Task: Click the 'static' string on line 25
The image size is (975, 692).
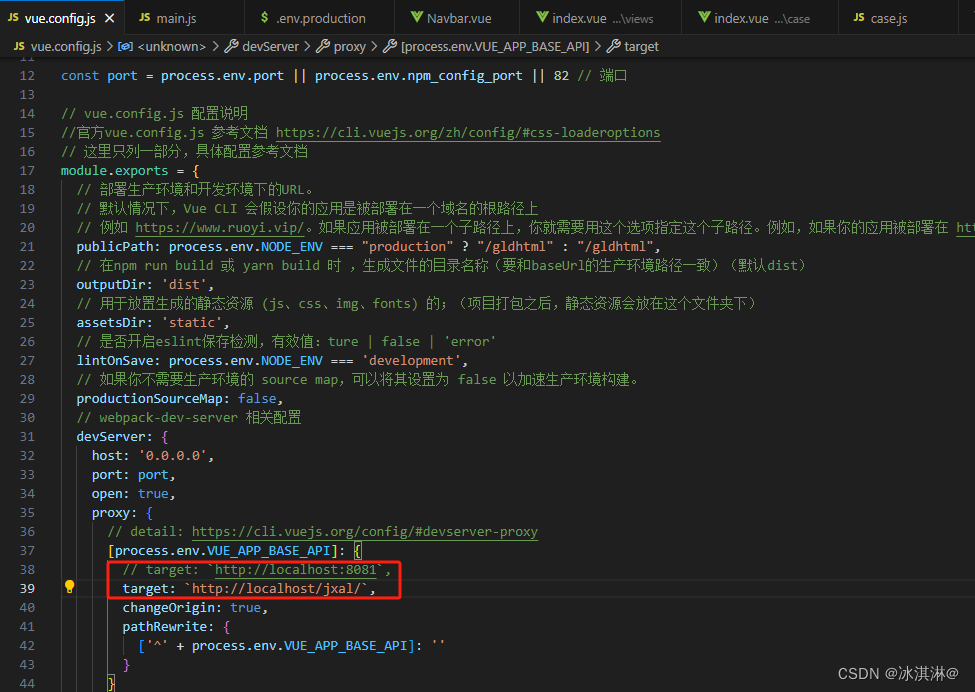Action: tap(192, 323)
